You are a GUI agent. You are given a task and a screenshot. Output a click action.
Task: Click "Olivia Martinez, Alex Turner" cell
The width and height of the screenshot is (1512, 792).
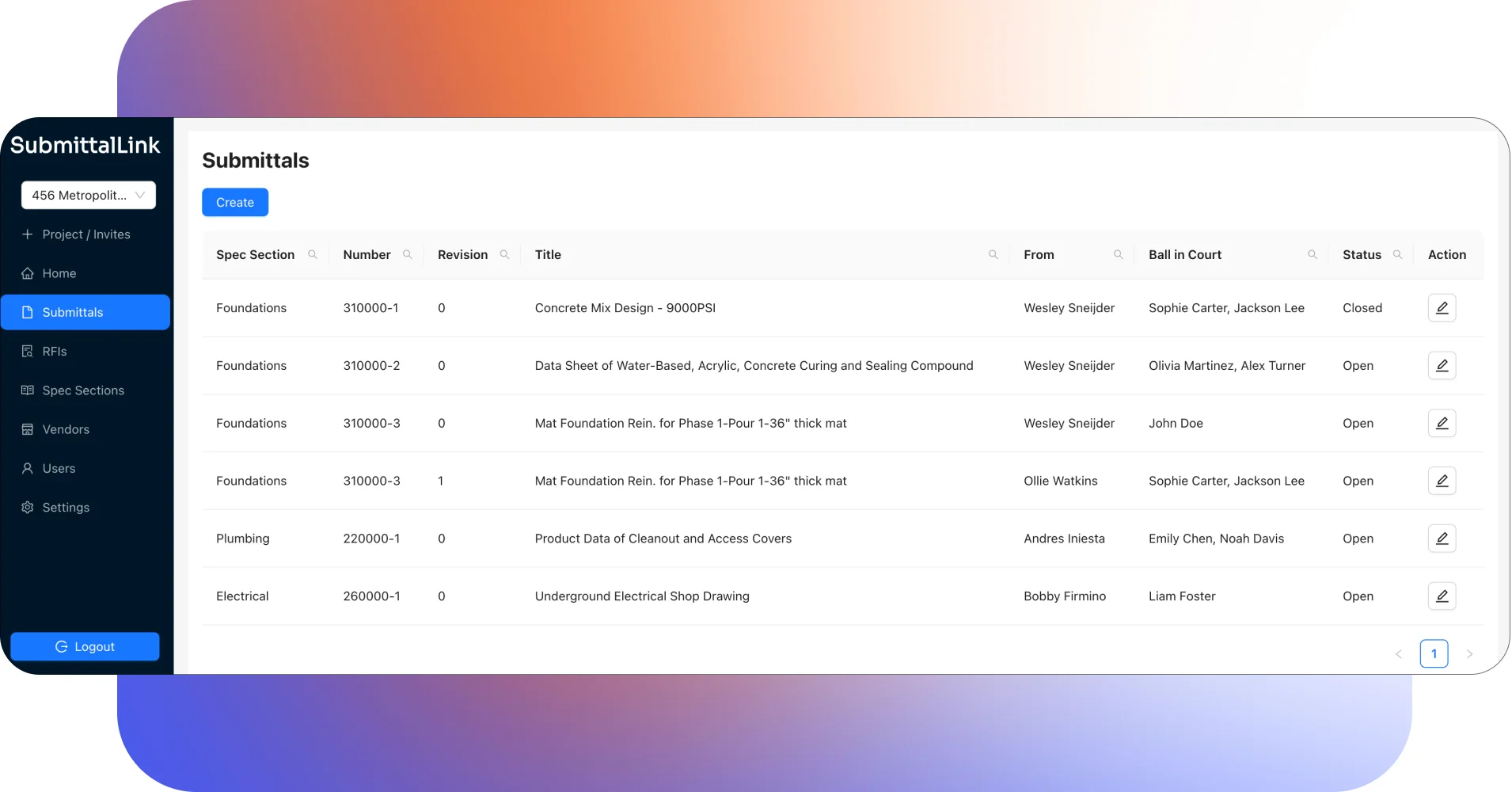tap(1227, 366)
